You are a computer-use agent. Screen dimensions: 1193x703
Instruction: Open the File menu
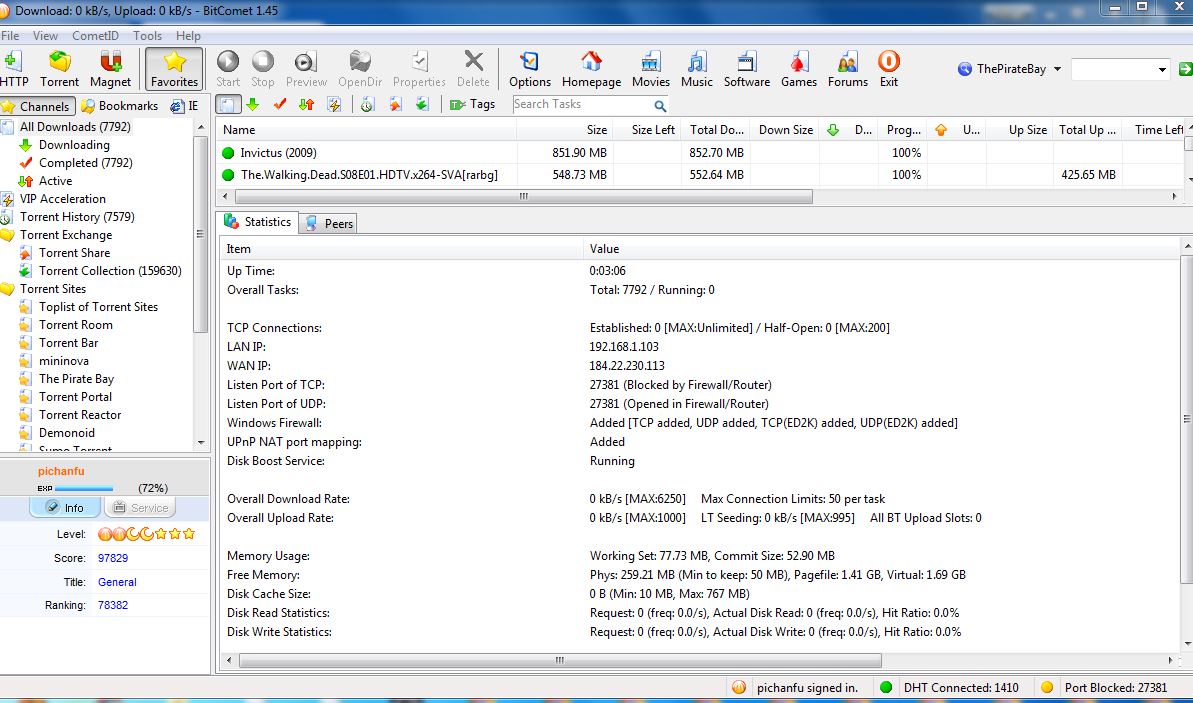(x=10, y=36)
